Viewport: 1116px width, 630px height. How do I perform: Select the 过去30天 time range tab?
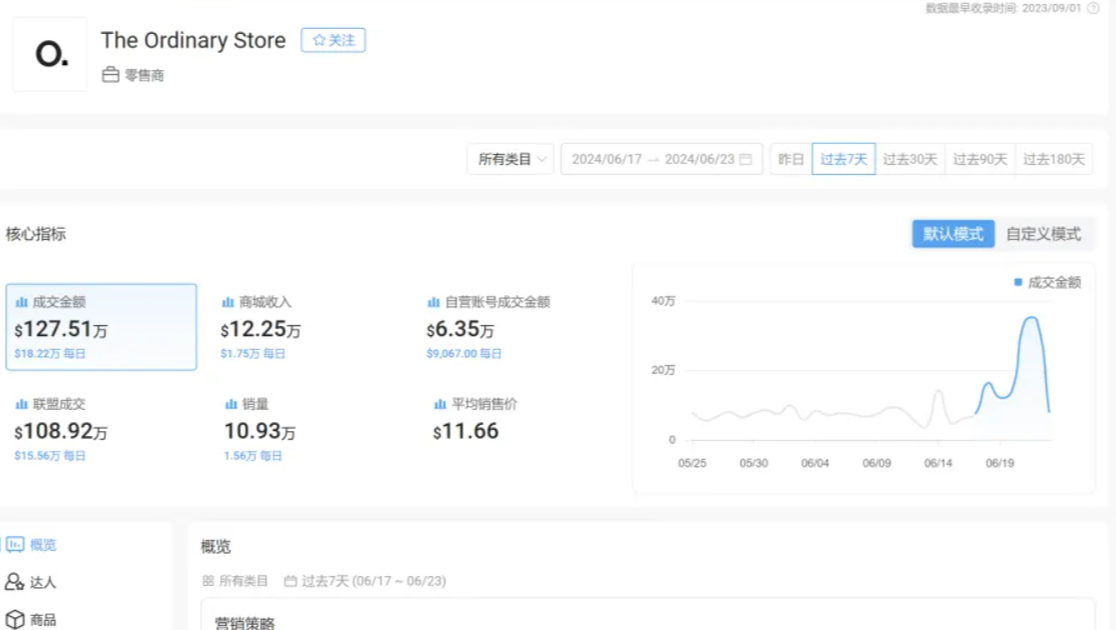click(910, 159)
